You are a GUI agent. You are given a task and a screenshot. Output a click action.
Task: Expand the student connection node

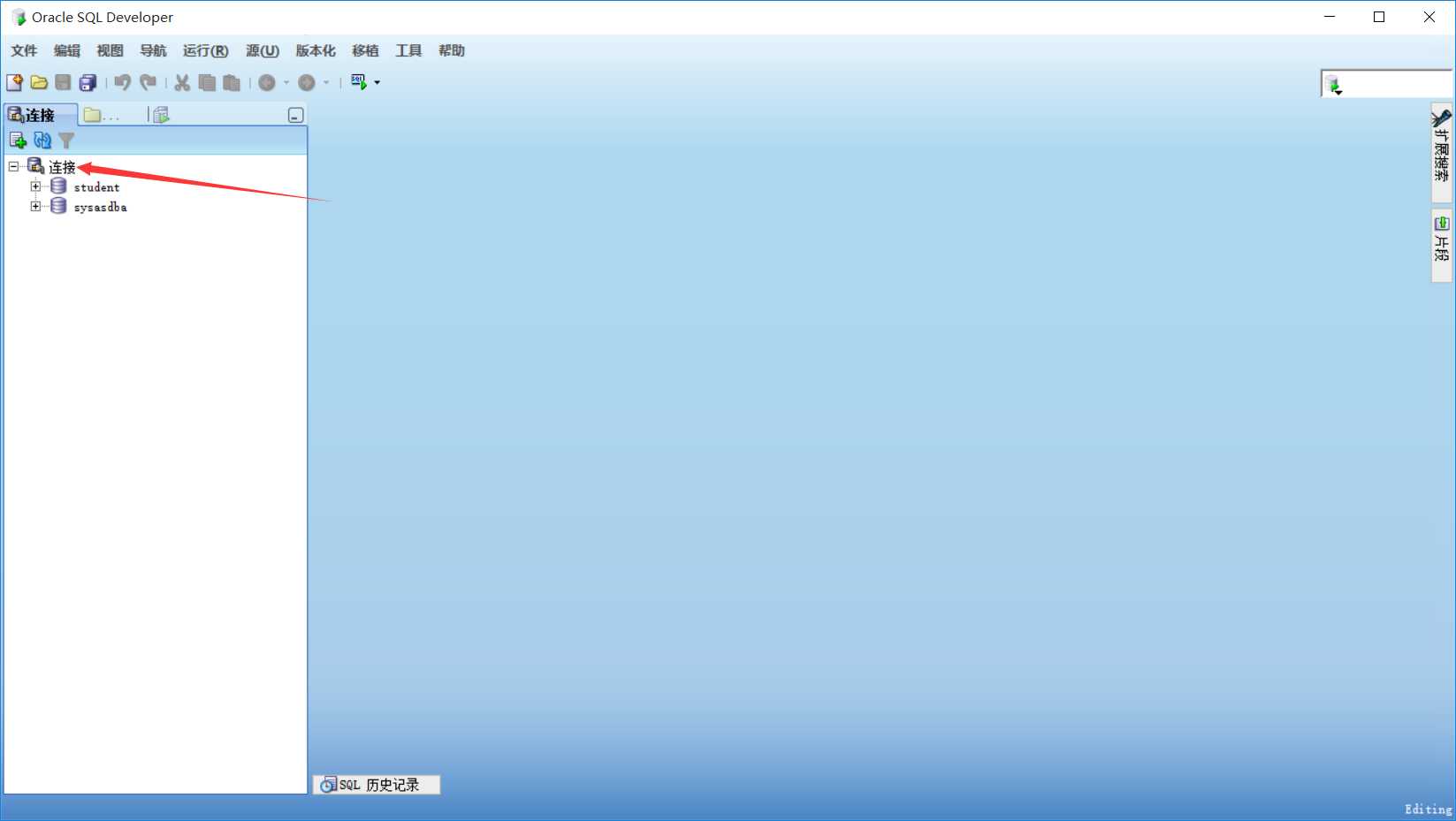click(x=35, y=186)
